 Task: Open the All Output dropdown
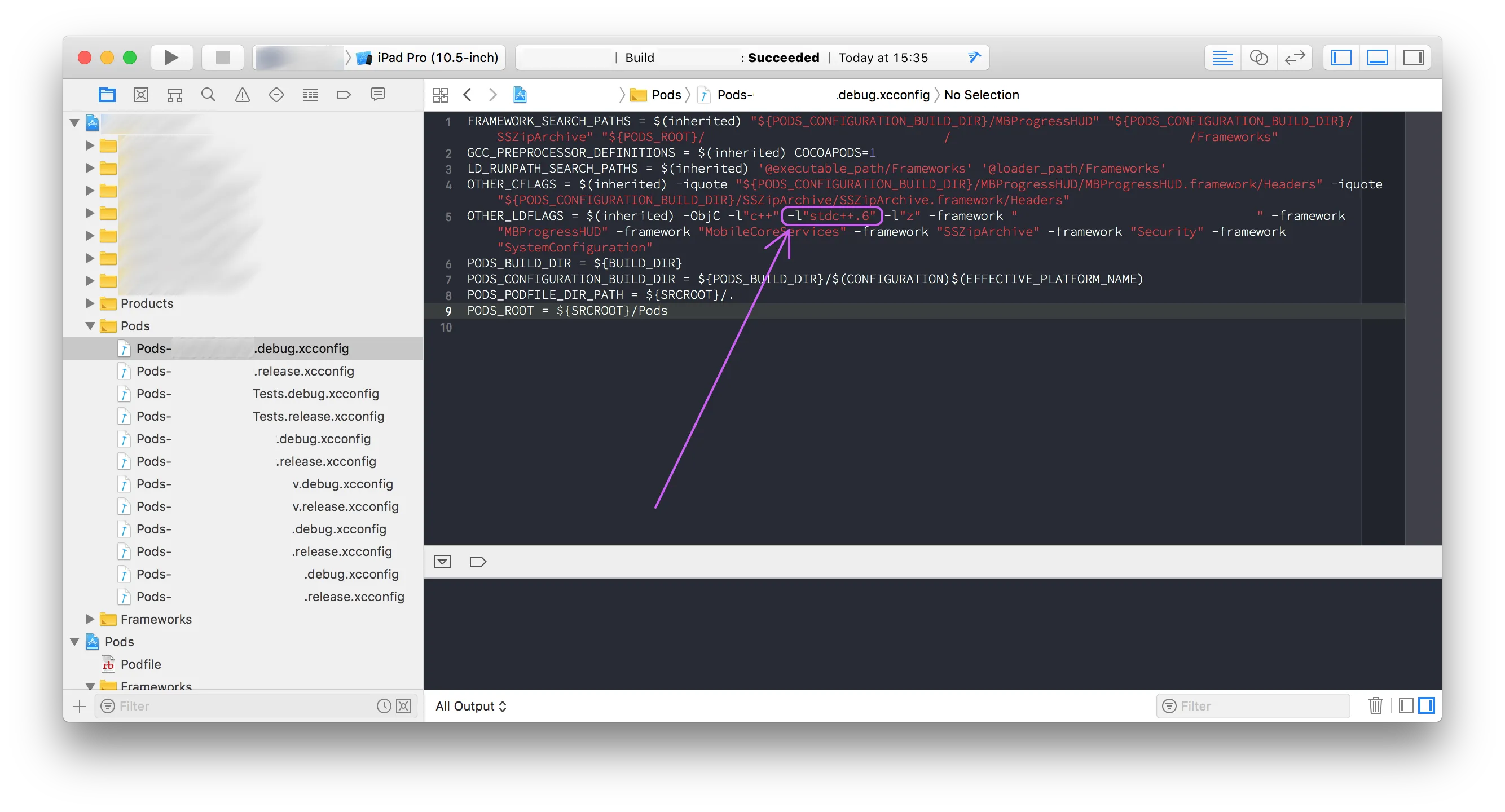pos(471,705)
